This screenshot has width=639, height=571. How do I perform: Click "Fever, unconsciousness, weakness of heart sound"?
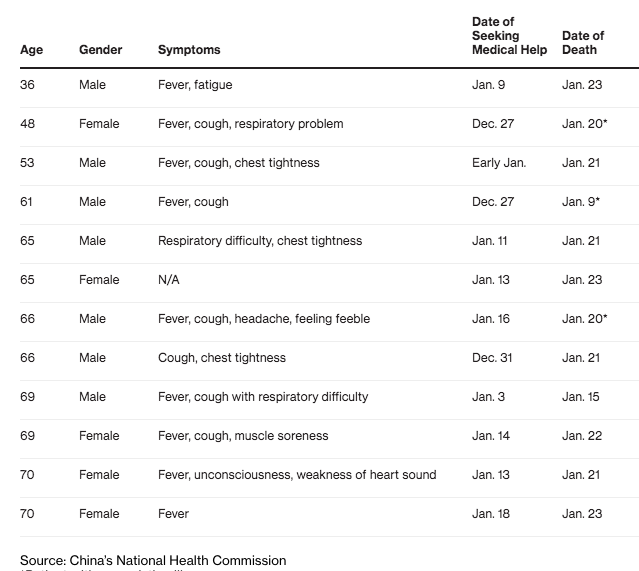(297, 475)
